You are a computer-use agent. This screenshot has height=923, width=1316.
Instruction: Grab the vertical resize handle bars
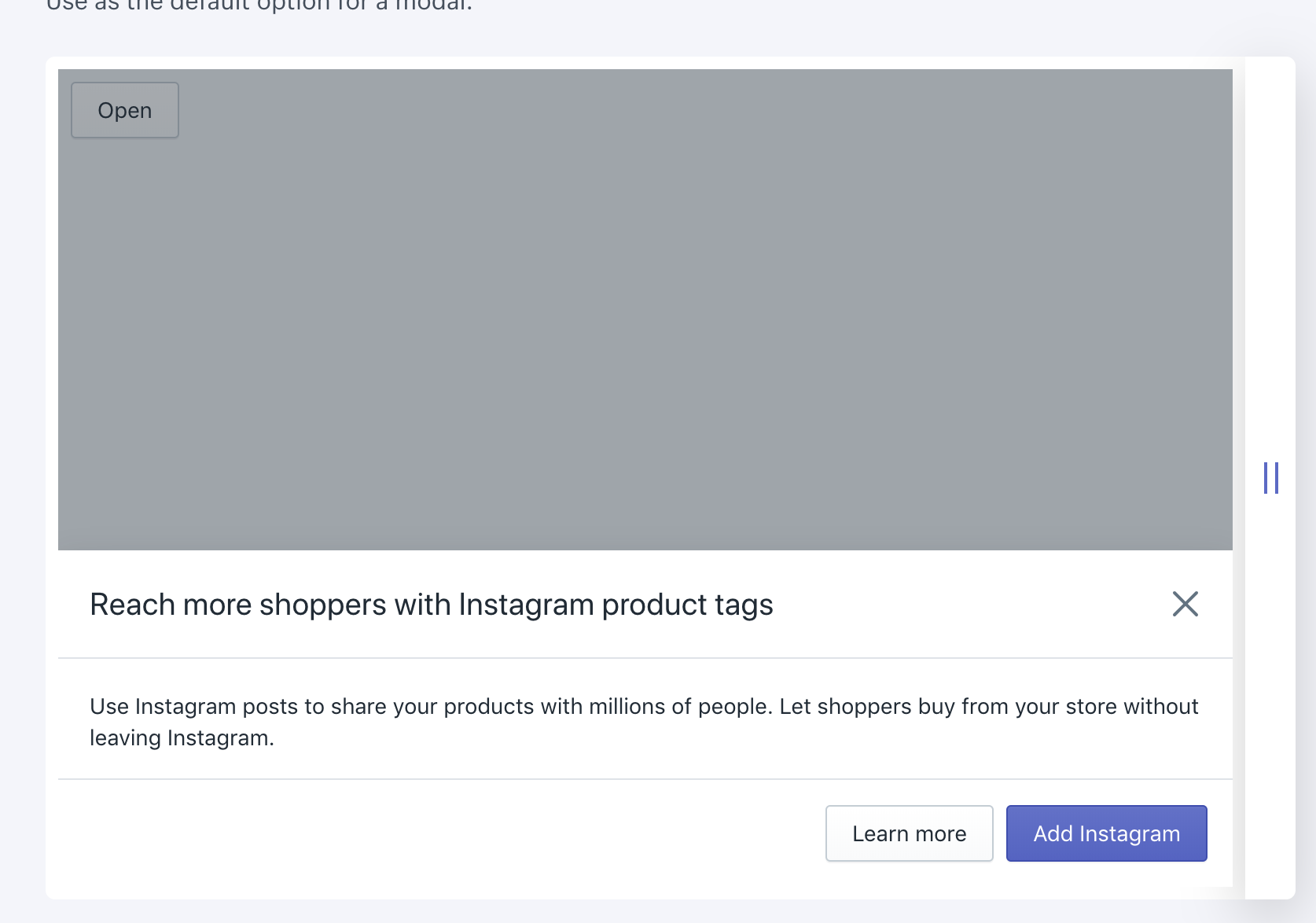click(x=1270, y=478)
